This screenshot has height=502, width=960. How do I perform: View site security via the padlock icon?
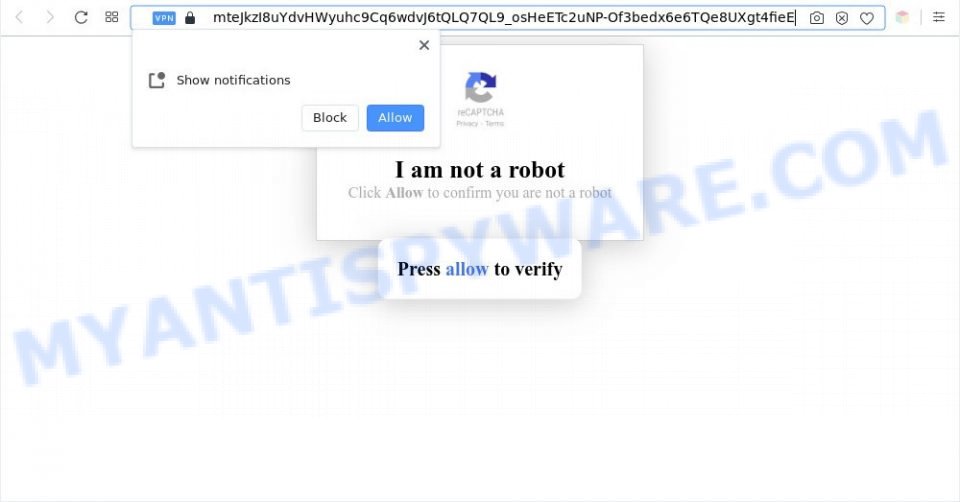(x=190, y=18)
